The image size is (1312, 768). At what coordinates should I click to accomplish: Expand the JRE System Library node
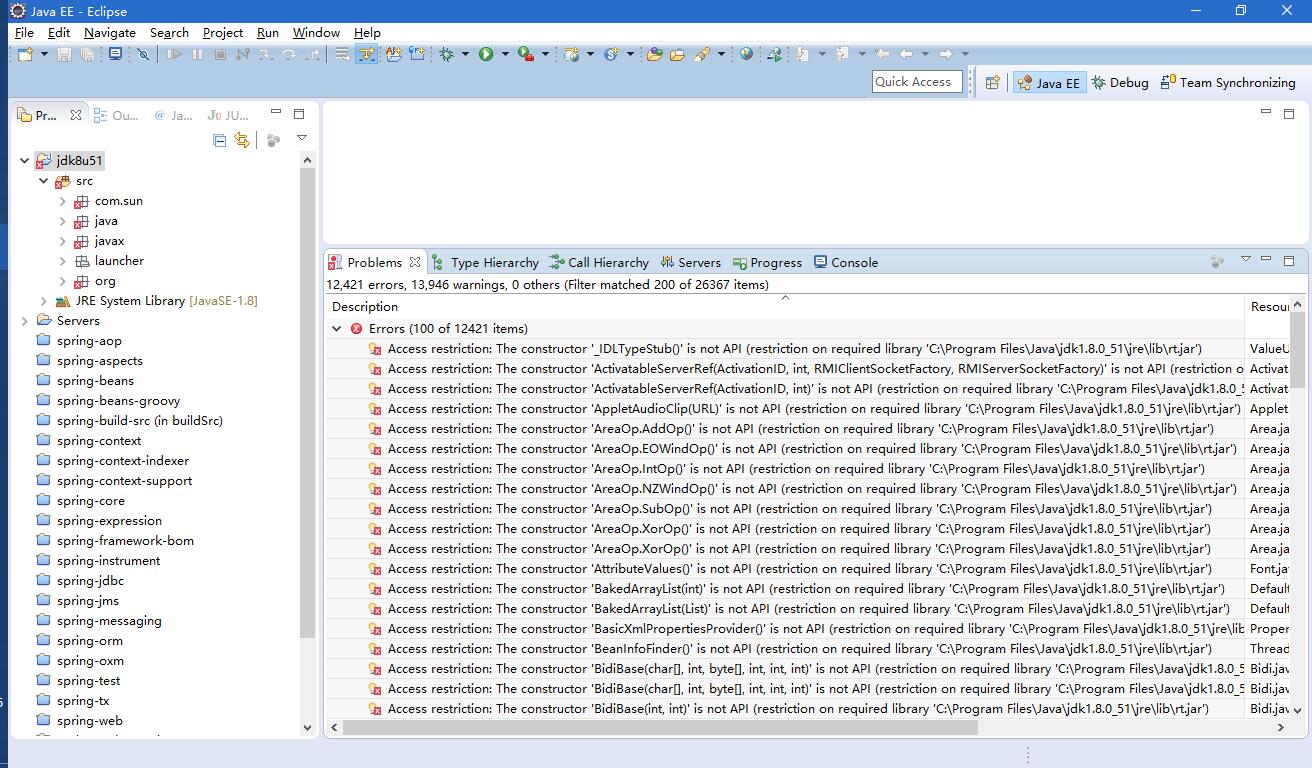[x=43, y=301]
